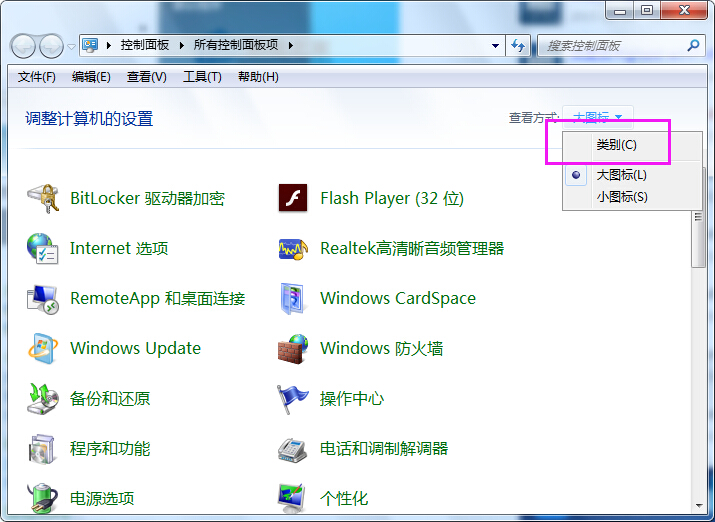Expand the address bar history dropdown

495,46
